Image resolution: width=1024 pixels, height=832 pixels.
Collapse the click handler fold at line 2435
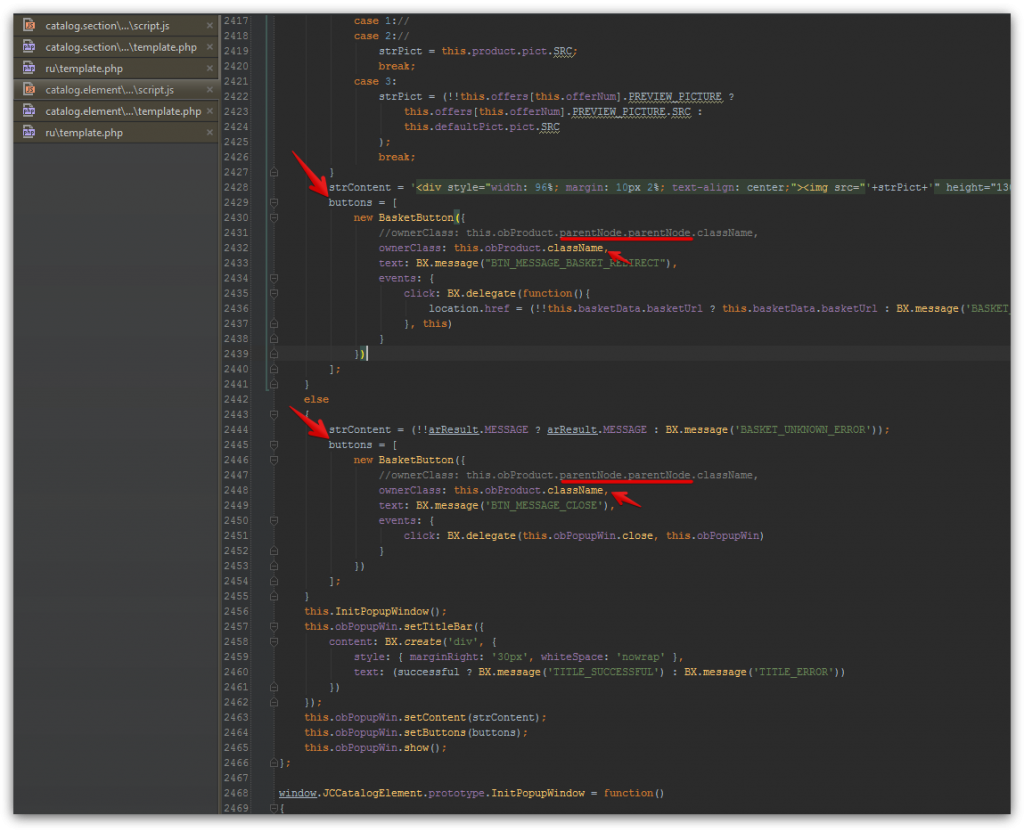tap(274, 293)
